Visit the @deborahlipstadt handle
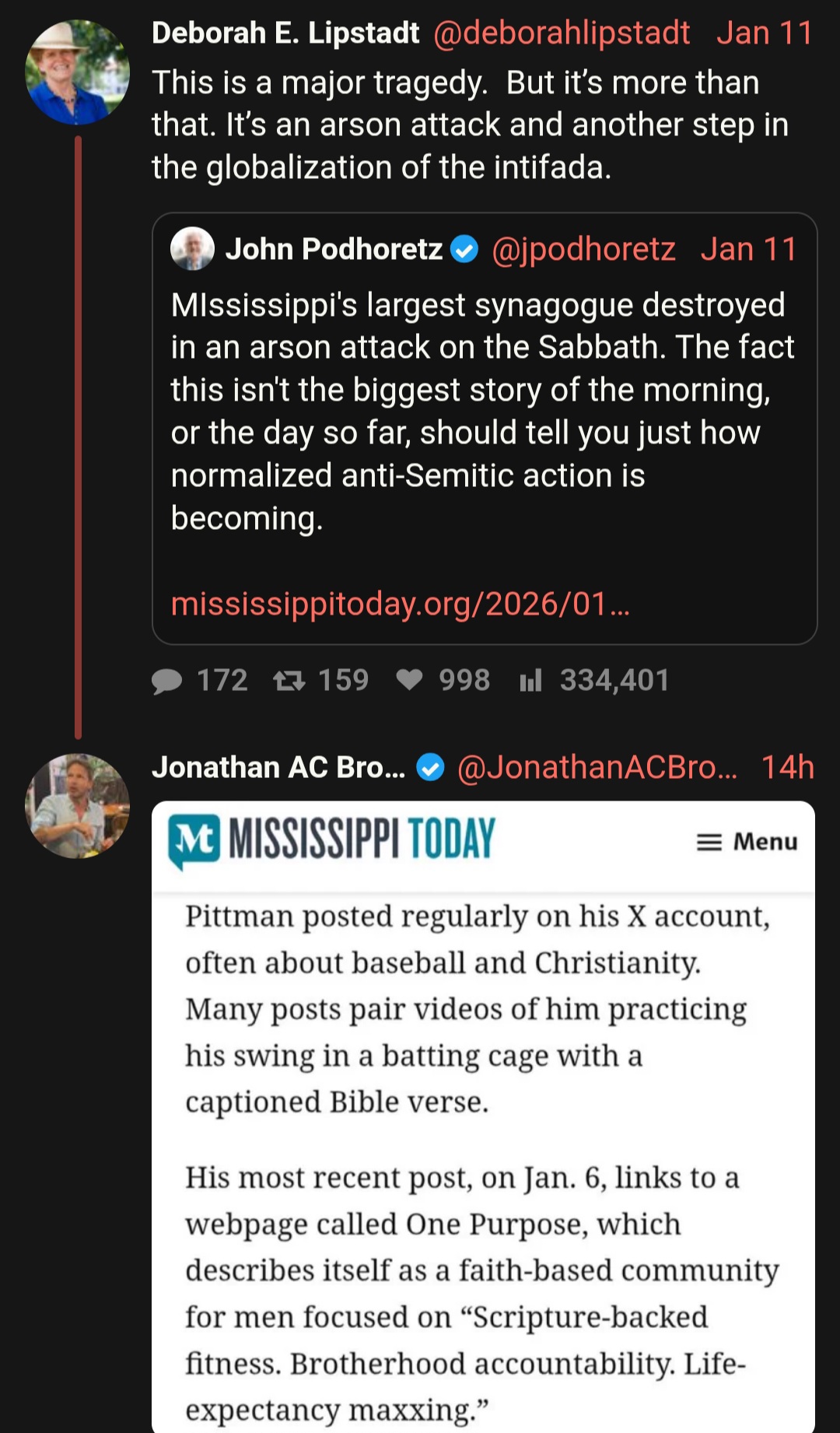 click(x=561, y=33)
